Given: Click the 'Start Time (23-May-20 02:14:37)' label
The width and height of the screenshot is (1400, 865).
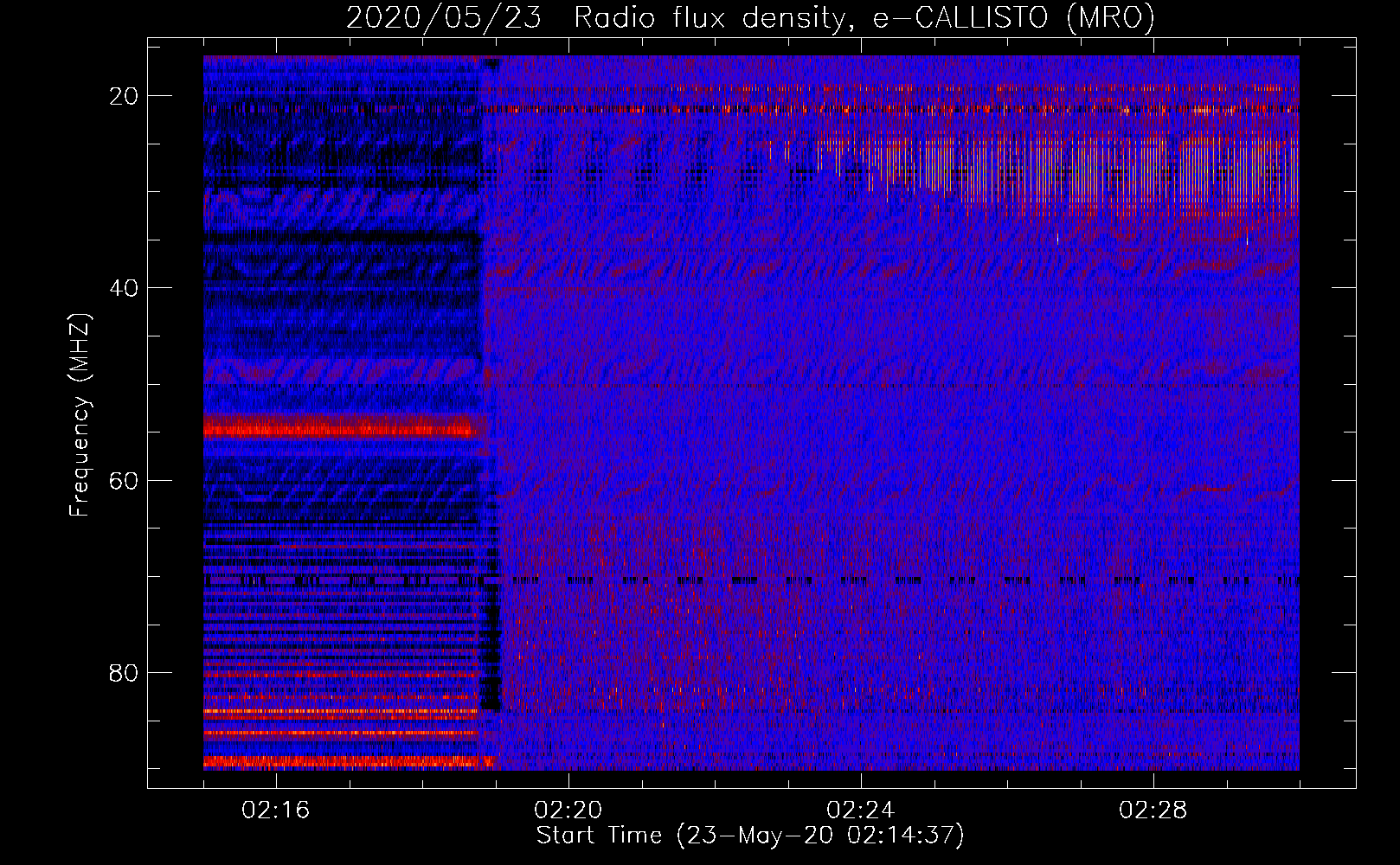Looking at the screenshot, I should click(750, 836).
